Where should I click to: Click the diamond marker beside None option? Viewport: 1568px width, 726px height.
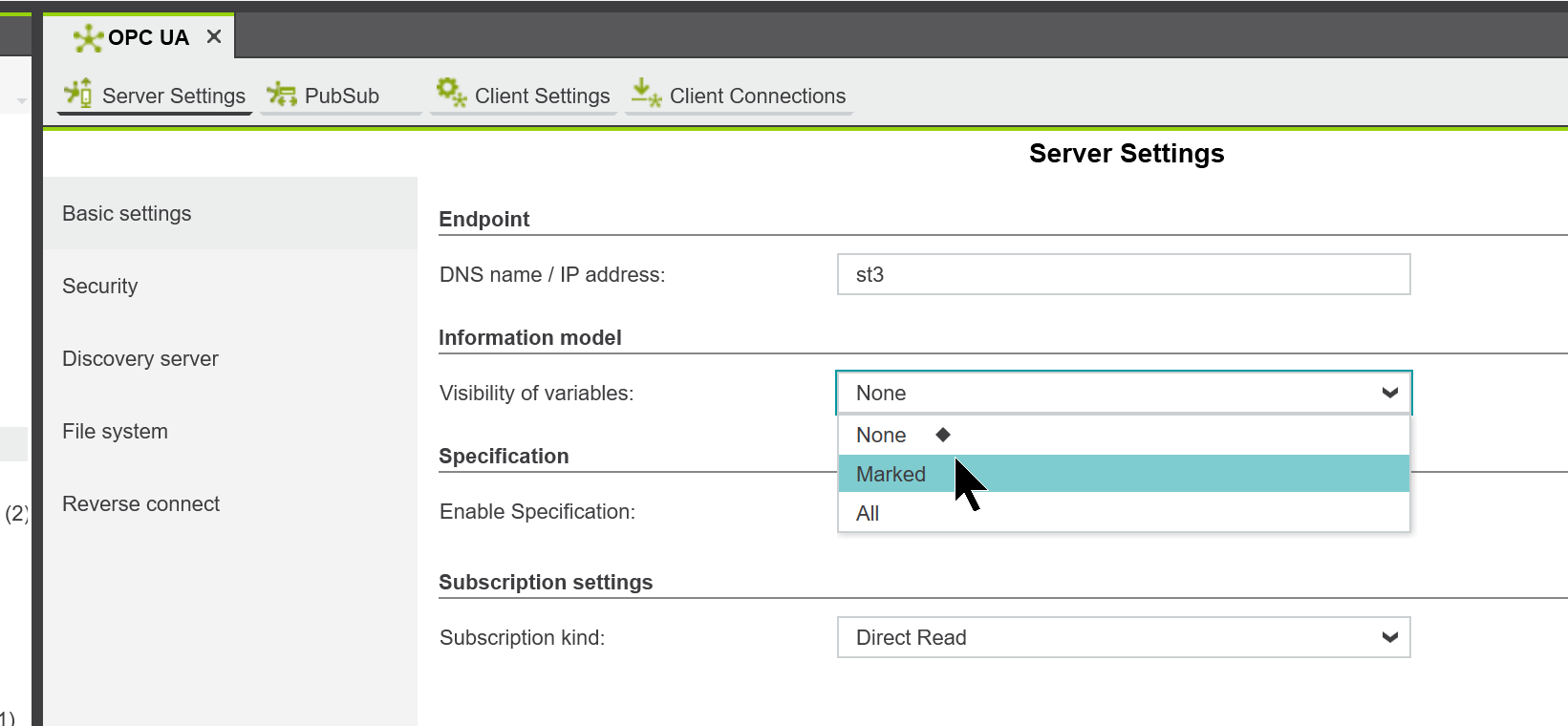943,435
